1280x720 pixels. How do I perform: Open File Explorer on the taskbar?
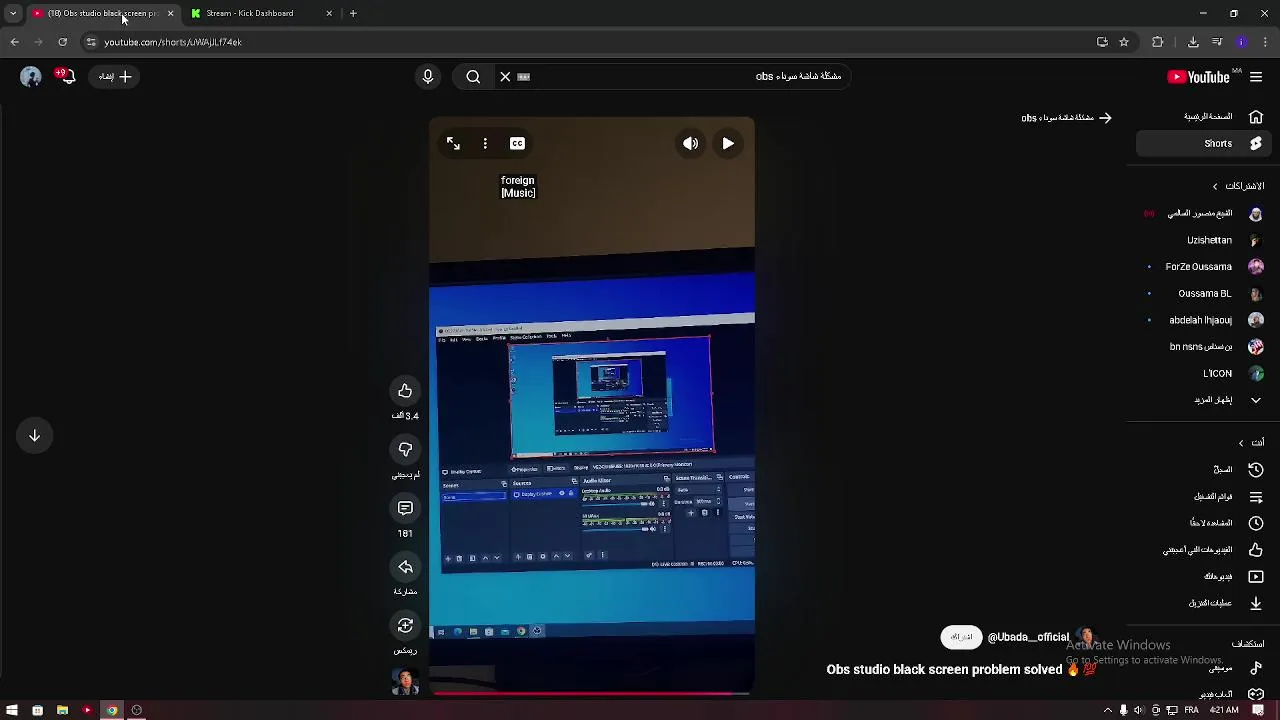[x=62, y=710]
